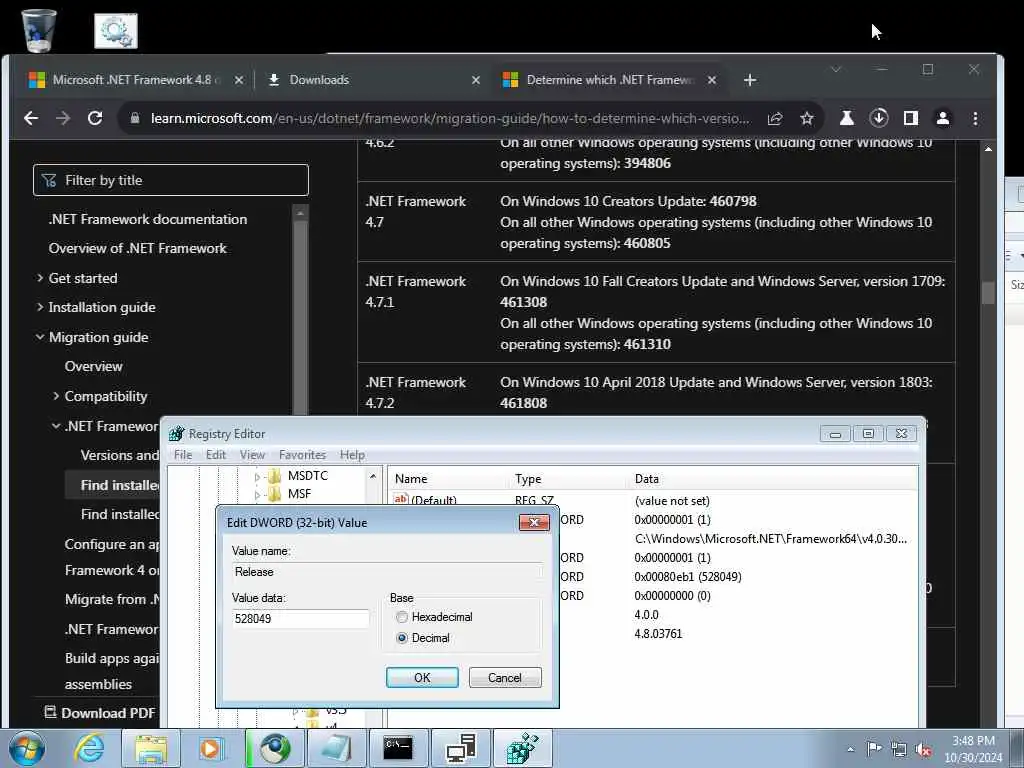Collapse the Migration guide section
The image size is (1024, 768).
[x=40, y=337]
